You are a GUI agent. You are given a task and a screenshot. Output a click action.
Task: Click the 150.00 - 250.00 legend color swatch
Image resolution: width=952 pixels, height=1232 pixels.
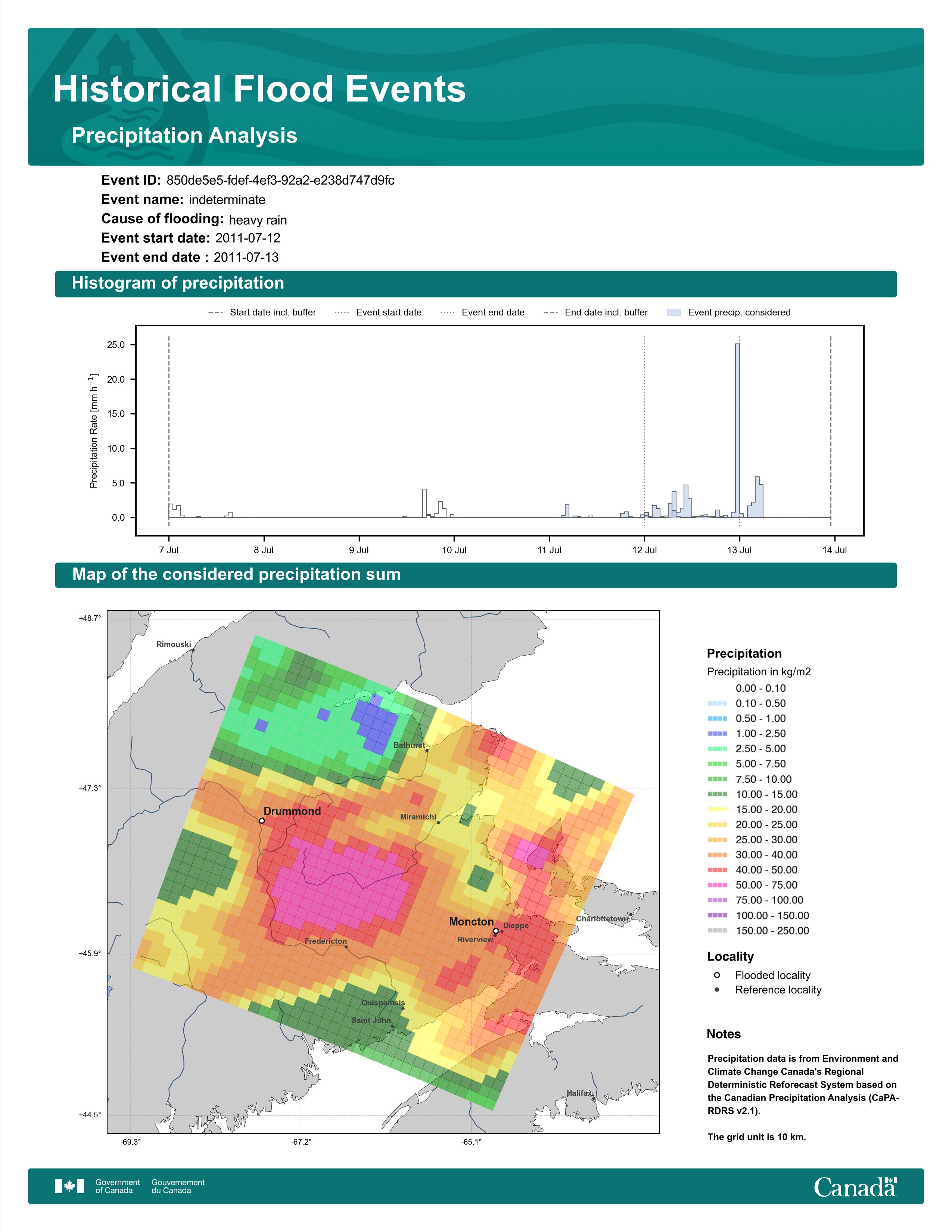(x=717, y=931)
